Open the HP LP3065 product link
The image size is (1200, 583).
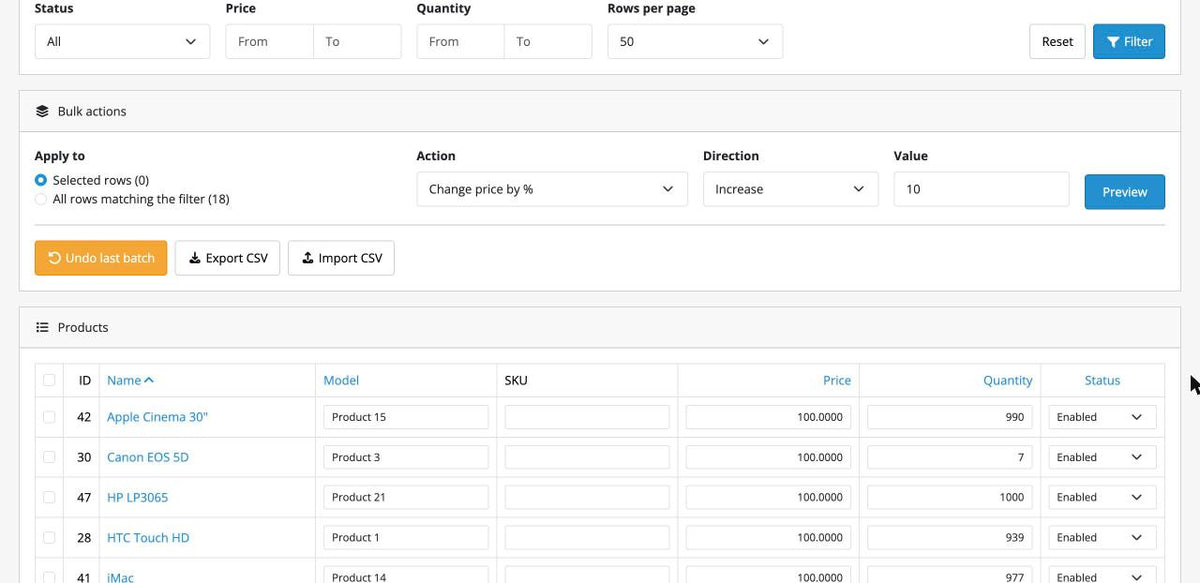[137, 497]
